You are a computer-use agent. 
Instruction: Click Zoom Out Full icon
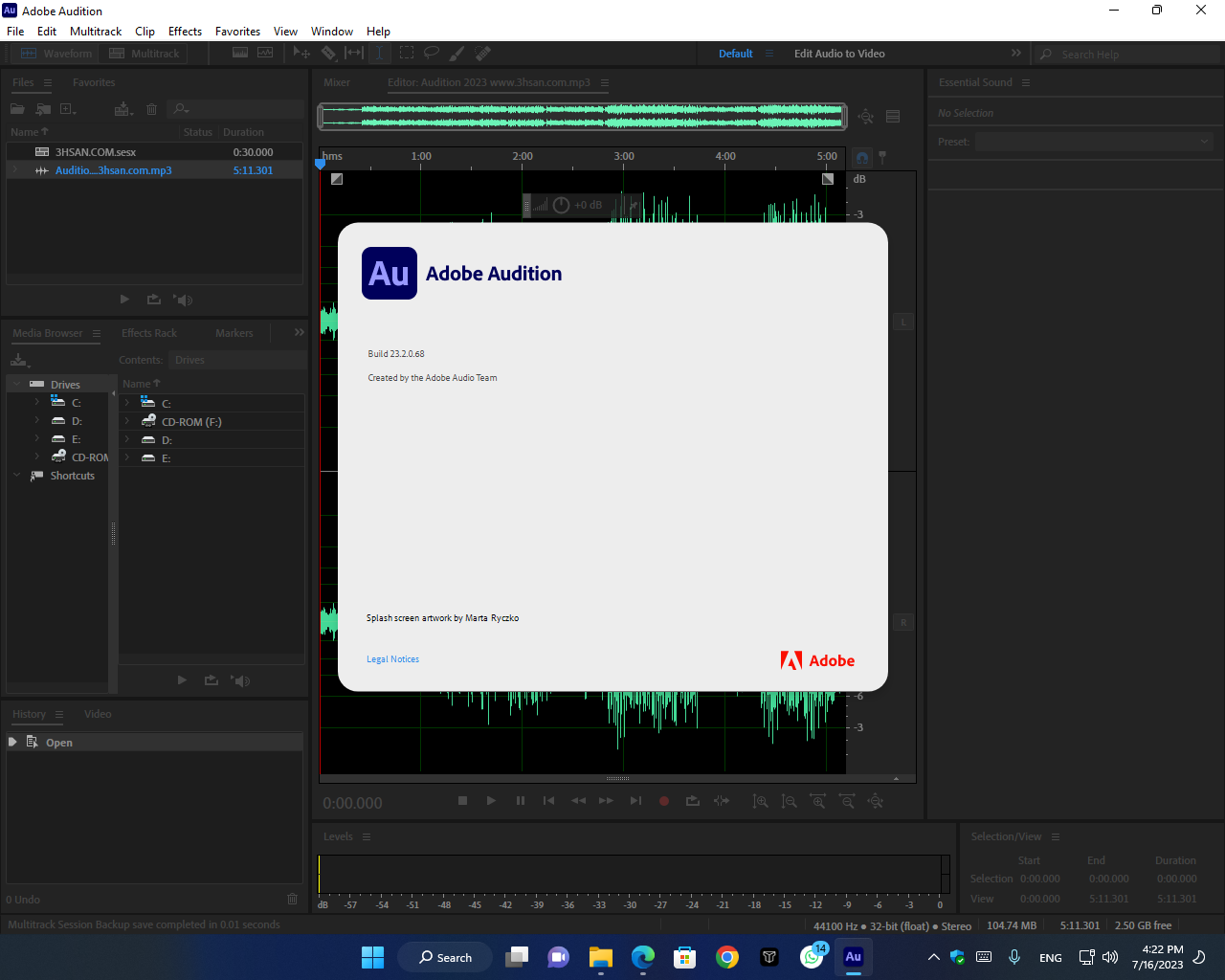coord(875,801)
